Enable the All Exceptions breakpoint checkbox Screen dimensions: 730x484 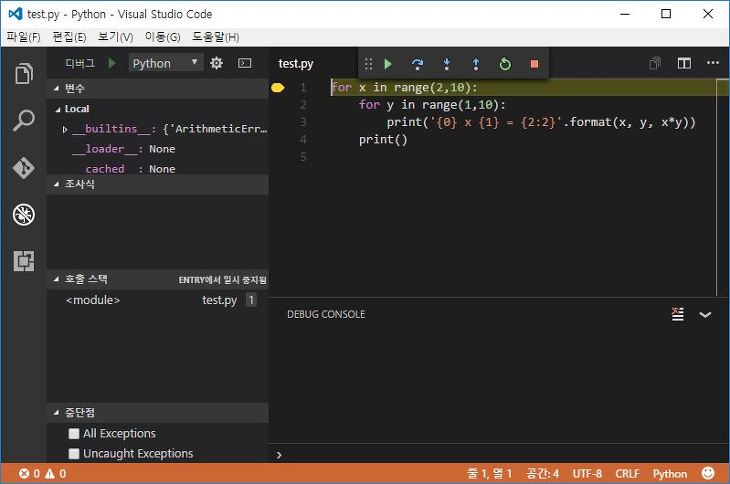(x=74, y=434)
